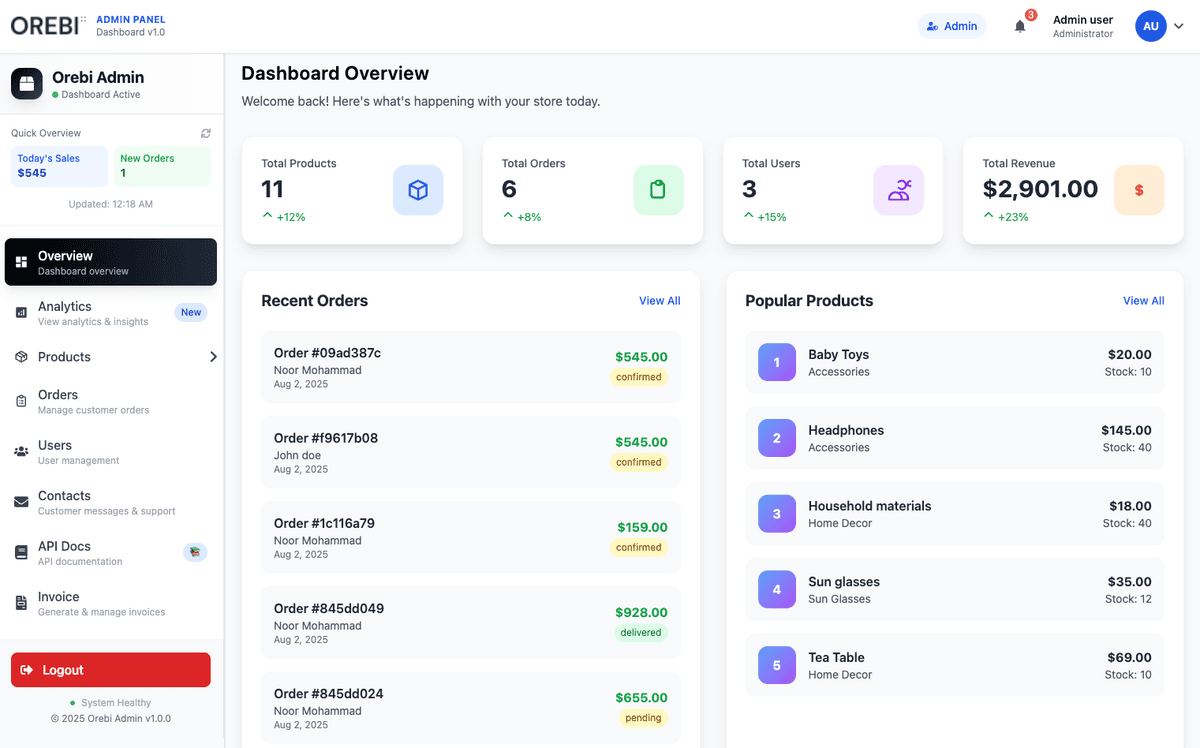Select Overview in the sidebar

(111, 262)
